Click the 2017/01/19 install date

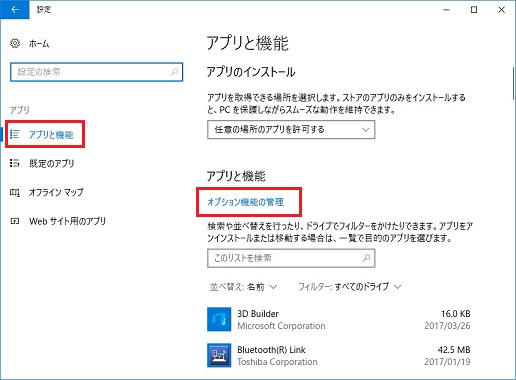447,362
